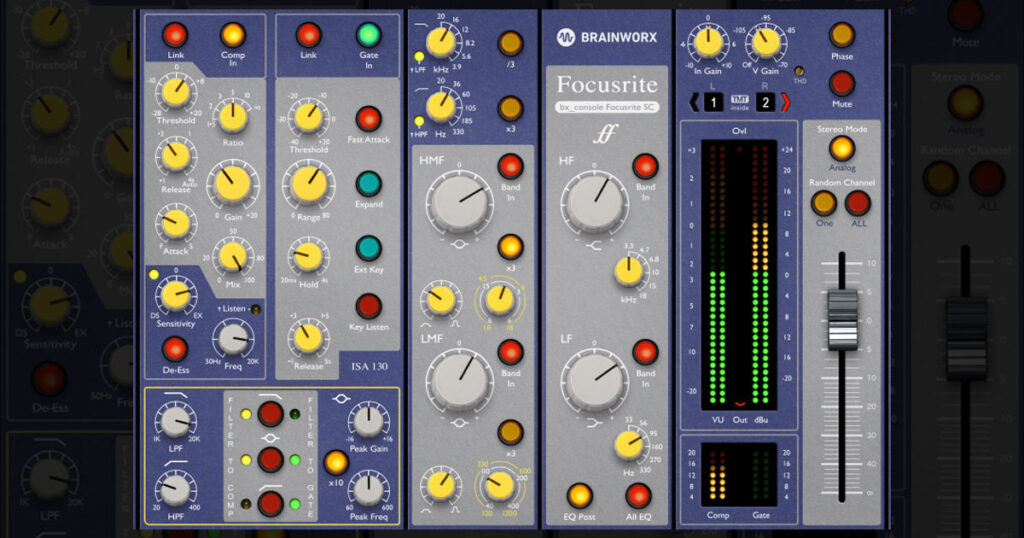Click the V Gain knob
Viewport: 1024px width, 538px height.
coord(766,43)
